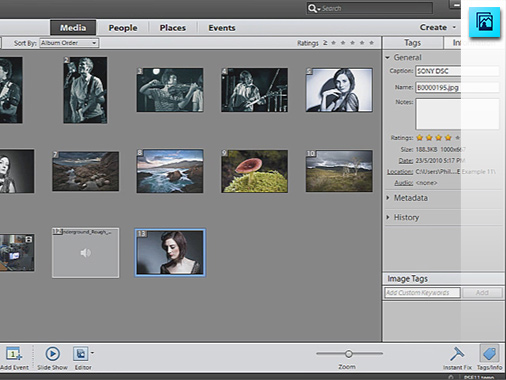Click the Caption field SONY DSC
Screen dimensions: 506x380
click(457, 71)
